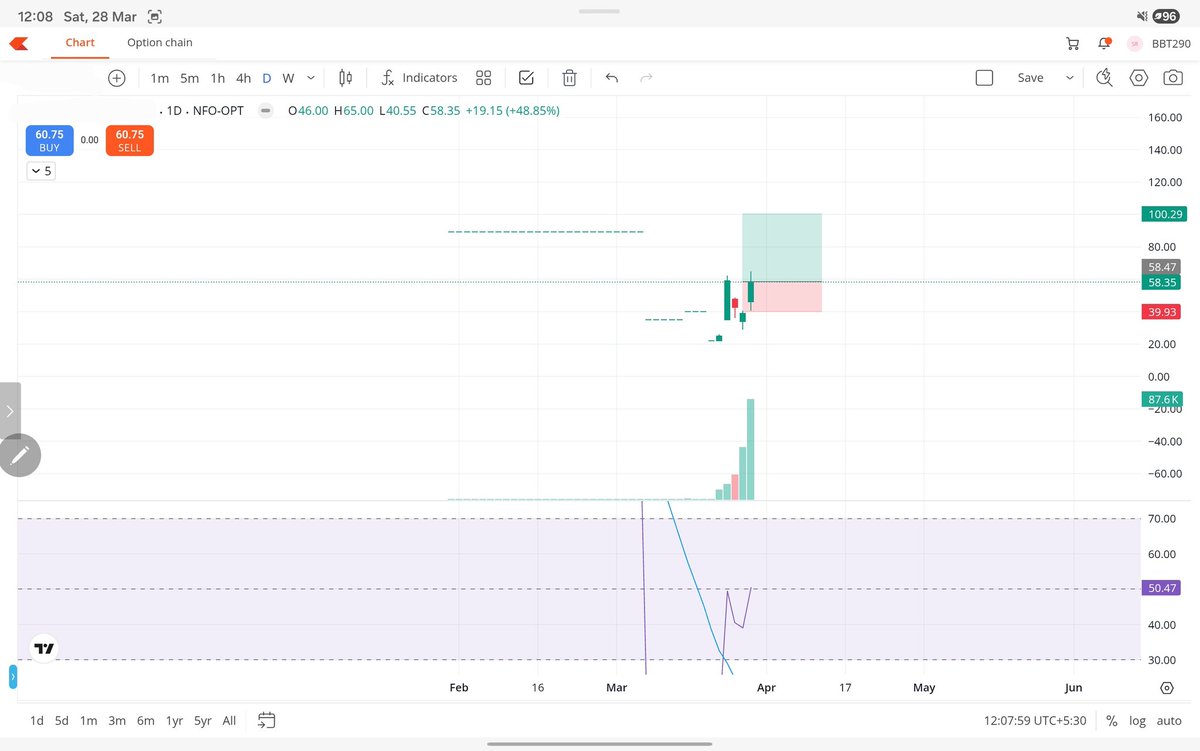
Task: Toggle log scale
Action: [x=1138, y=721]
